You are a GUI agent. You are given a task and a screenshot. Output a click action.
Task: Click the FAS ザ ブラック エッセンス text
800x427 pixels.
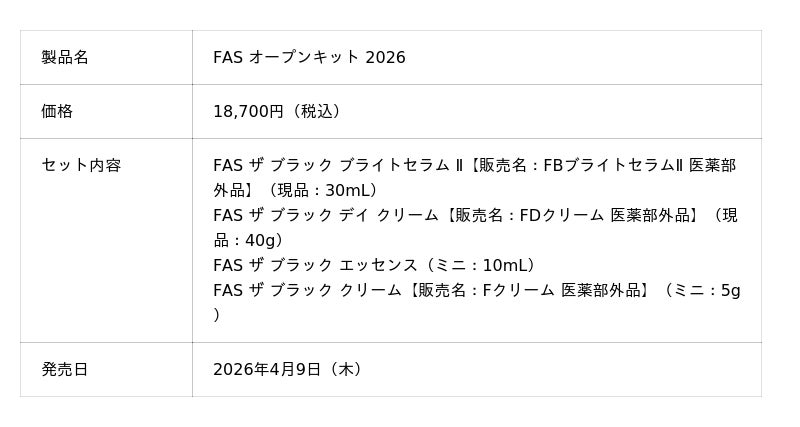pos(314,265)
